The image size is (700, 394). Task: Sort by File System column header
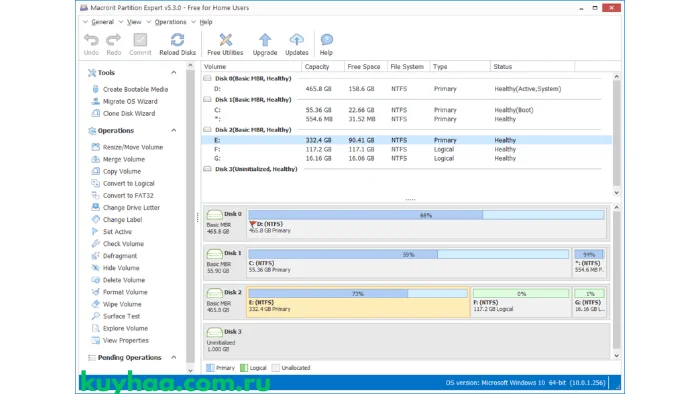coord(408,66)
